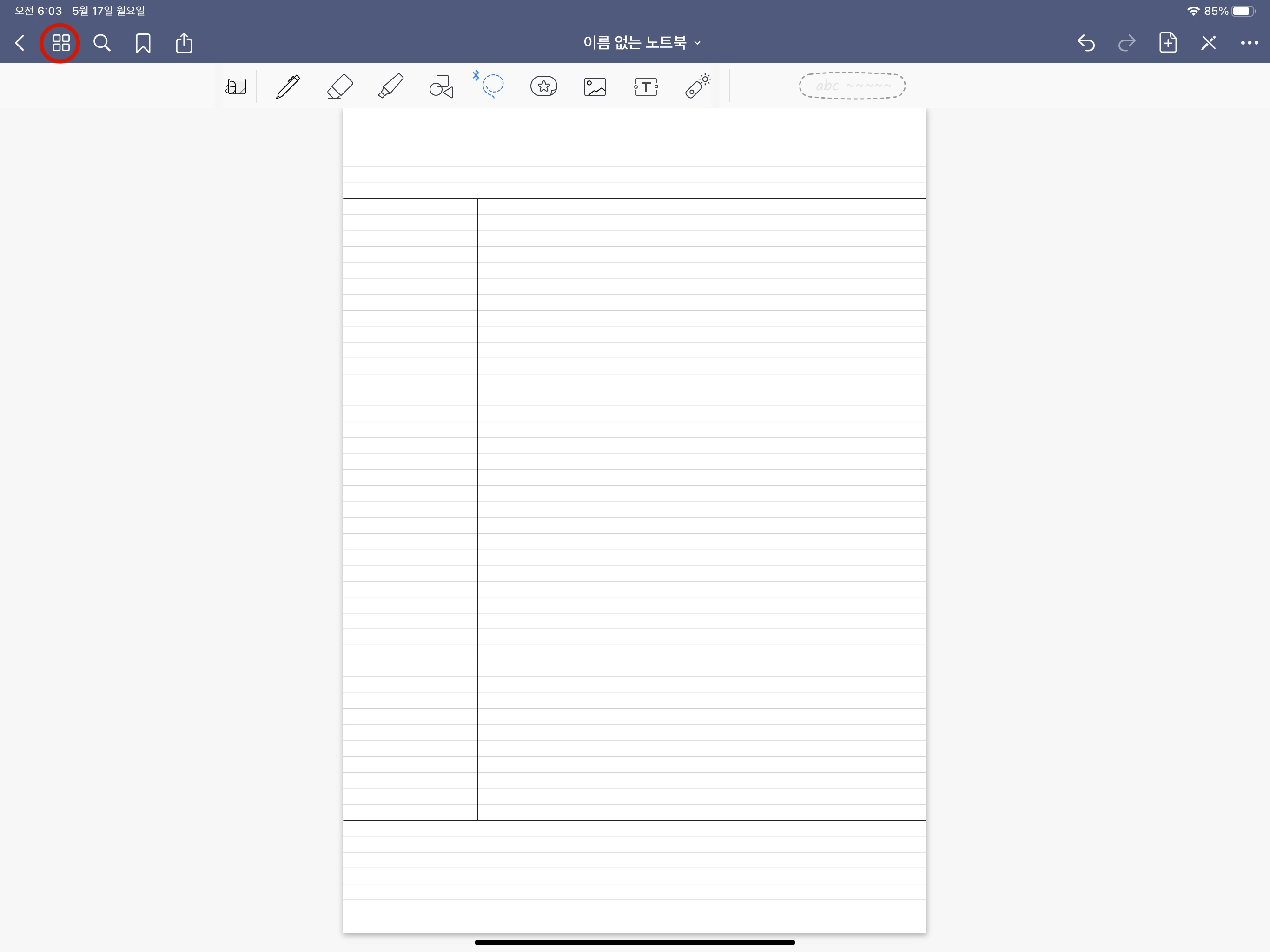Insert an image with photo tool
1270x952 pixels.
click(x=595, y=87)
